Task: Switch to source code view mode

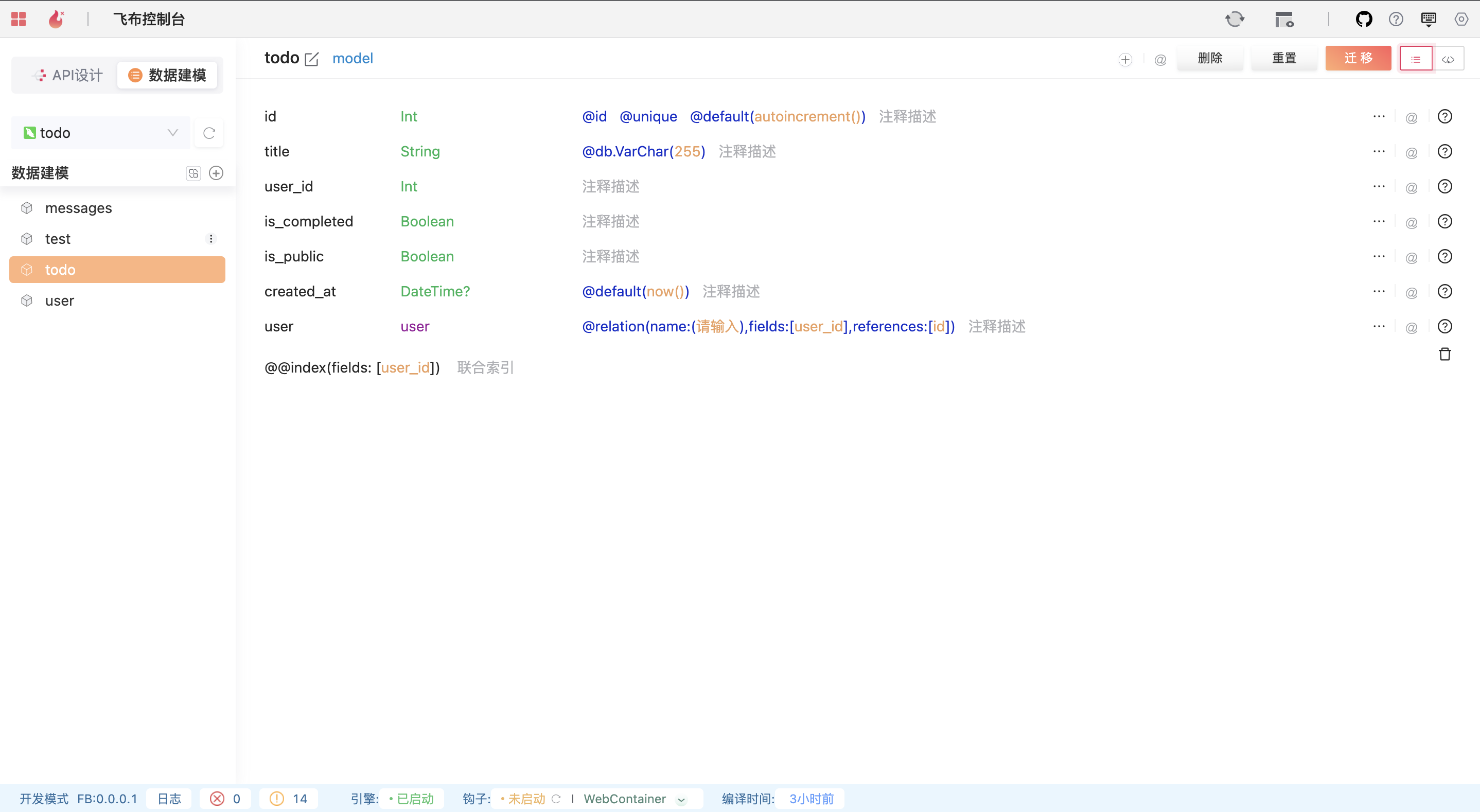Action: 1448,59
